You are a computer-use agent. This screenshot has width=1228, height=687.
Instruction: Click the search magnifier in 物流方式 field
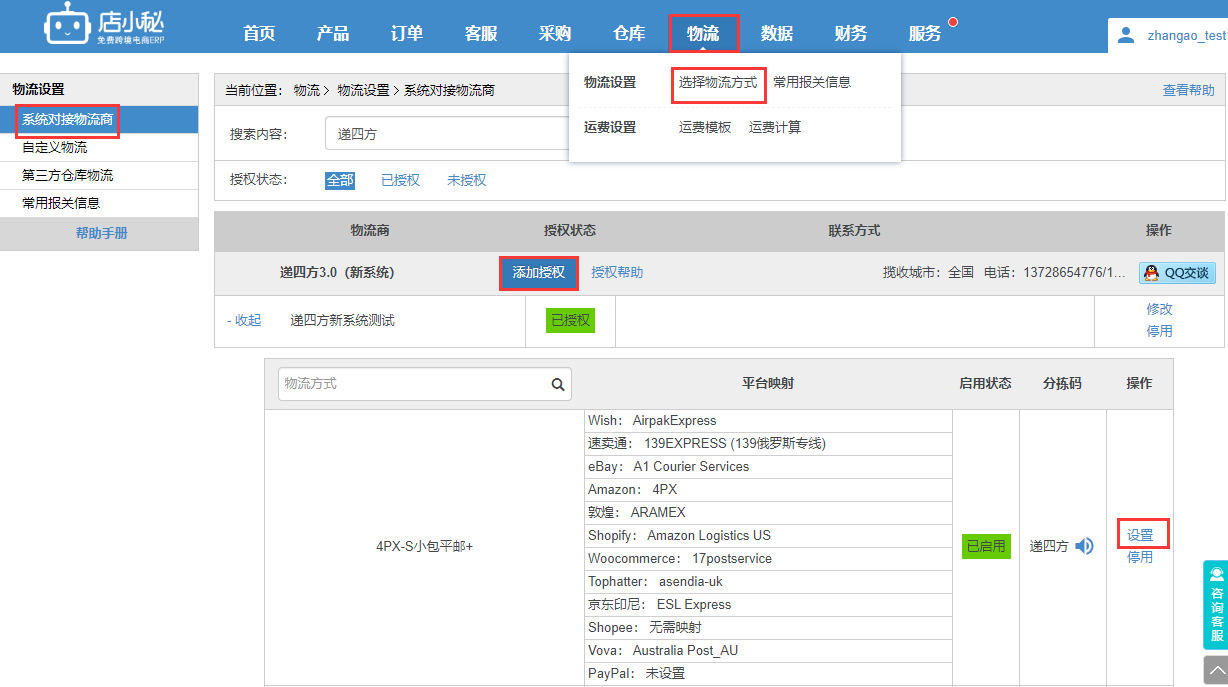click(x=558, y=384)
